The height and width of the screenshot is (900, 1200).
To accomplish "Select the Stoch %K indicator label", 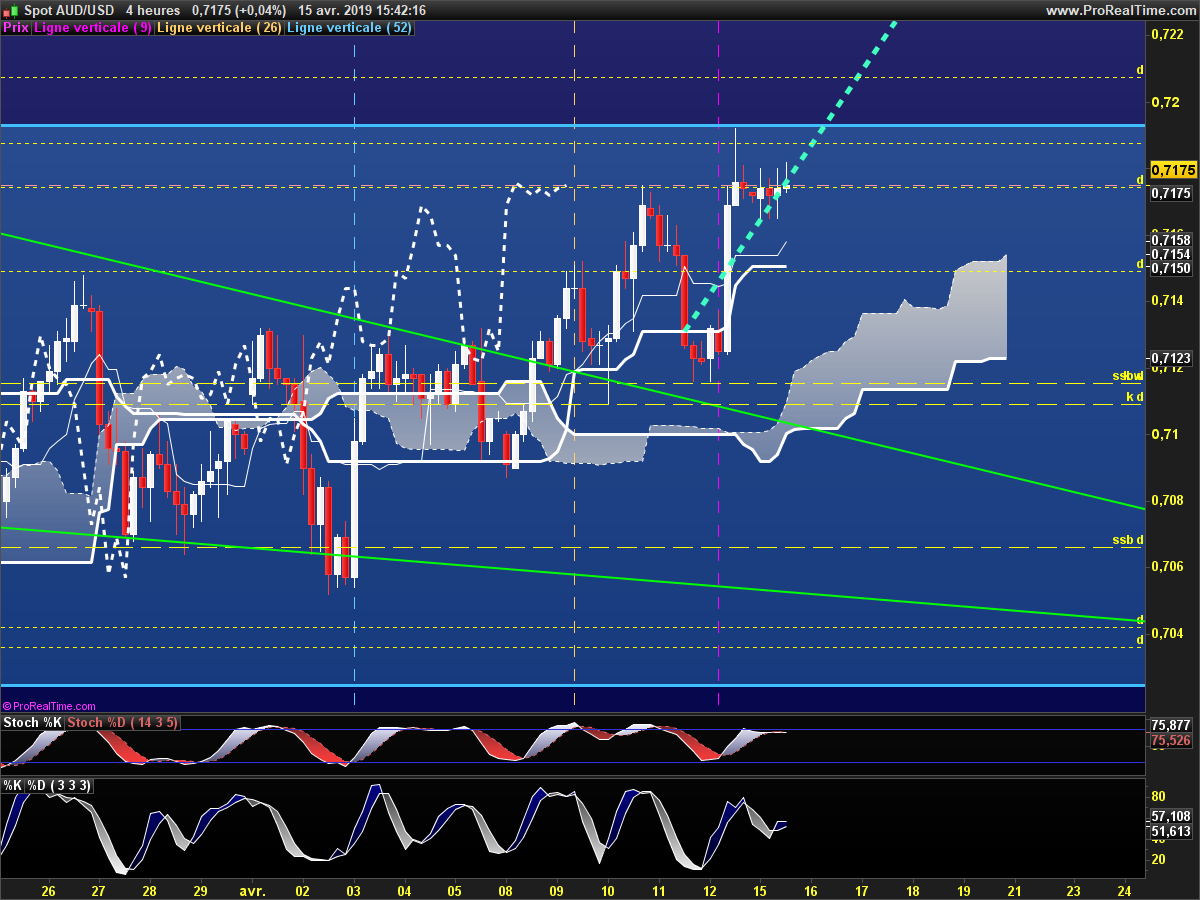I will click(x=33, y=723).
